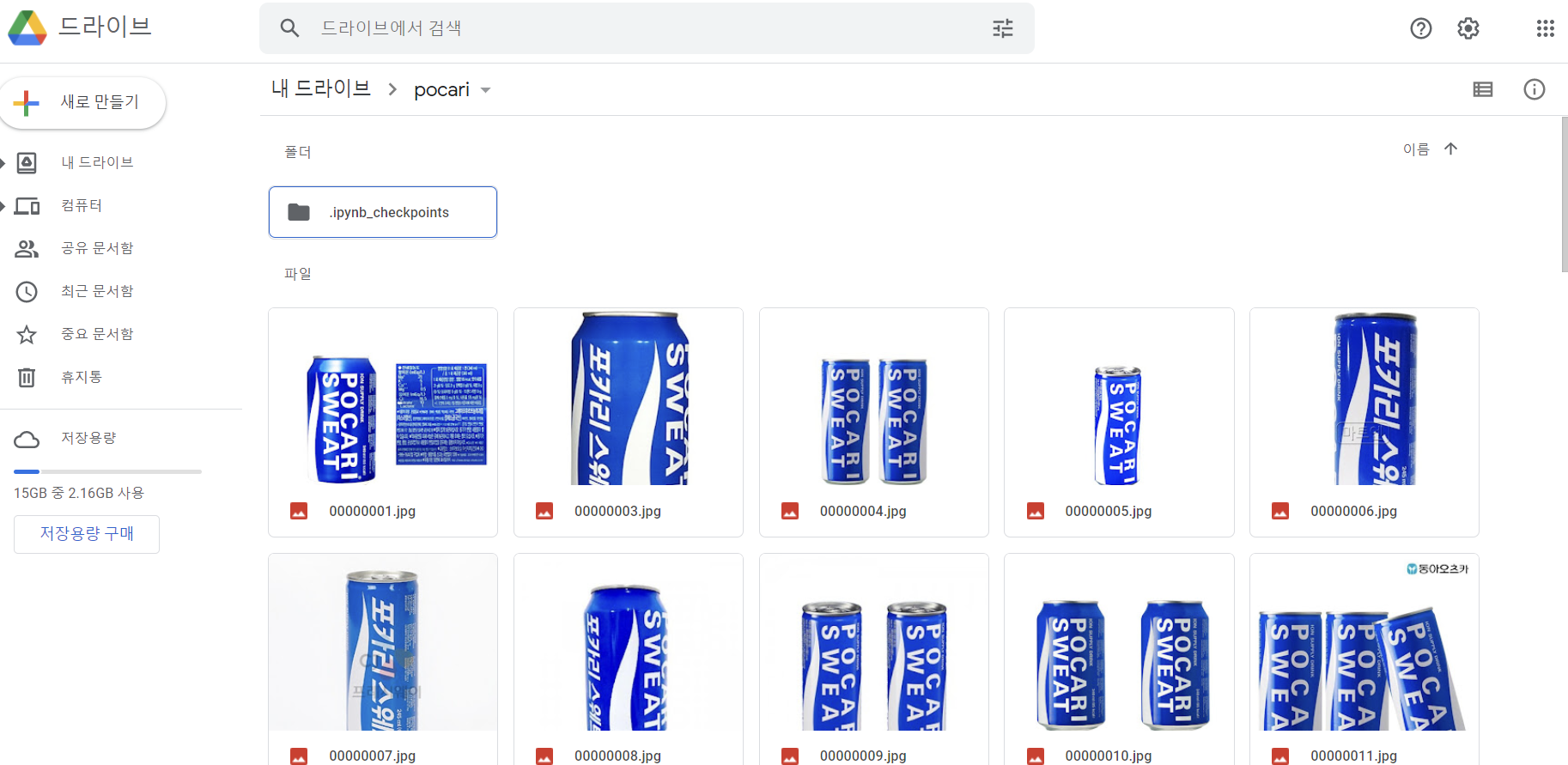
Task: Select 00000004.jpg thumbnail
Action: click(874, 397)
